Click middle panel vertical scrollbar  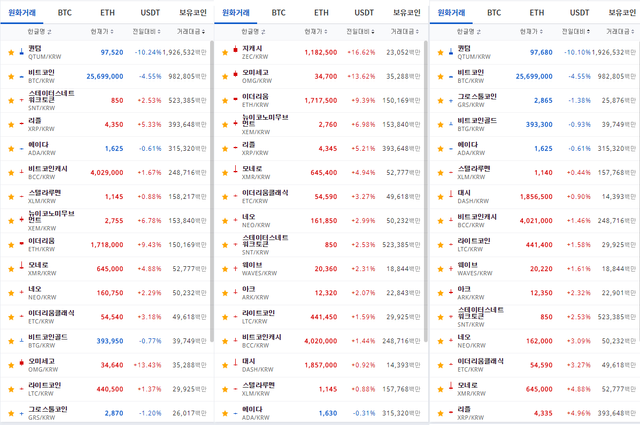[x=426, y=191]
